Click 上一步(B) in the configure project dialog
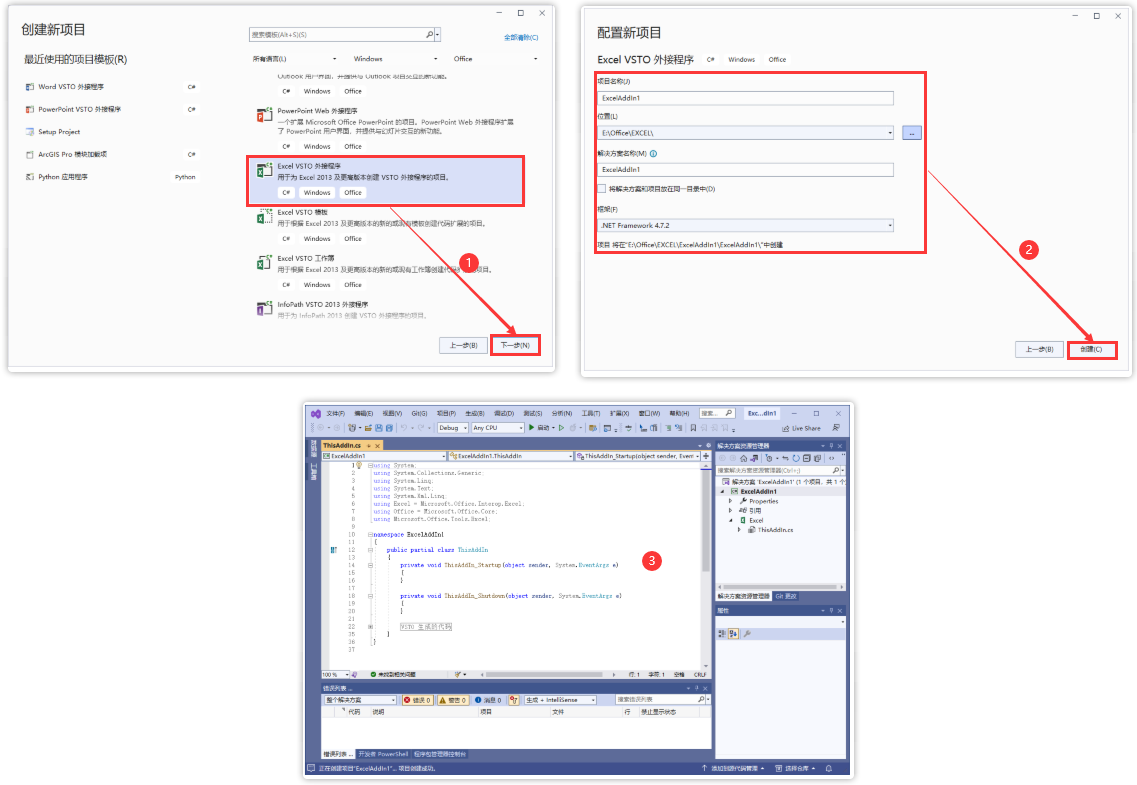1137x785 pixels. [1039, 349]
